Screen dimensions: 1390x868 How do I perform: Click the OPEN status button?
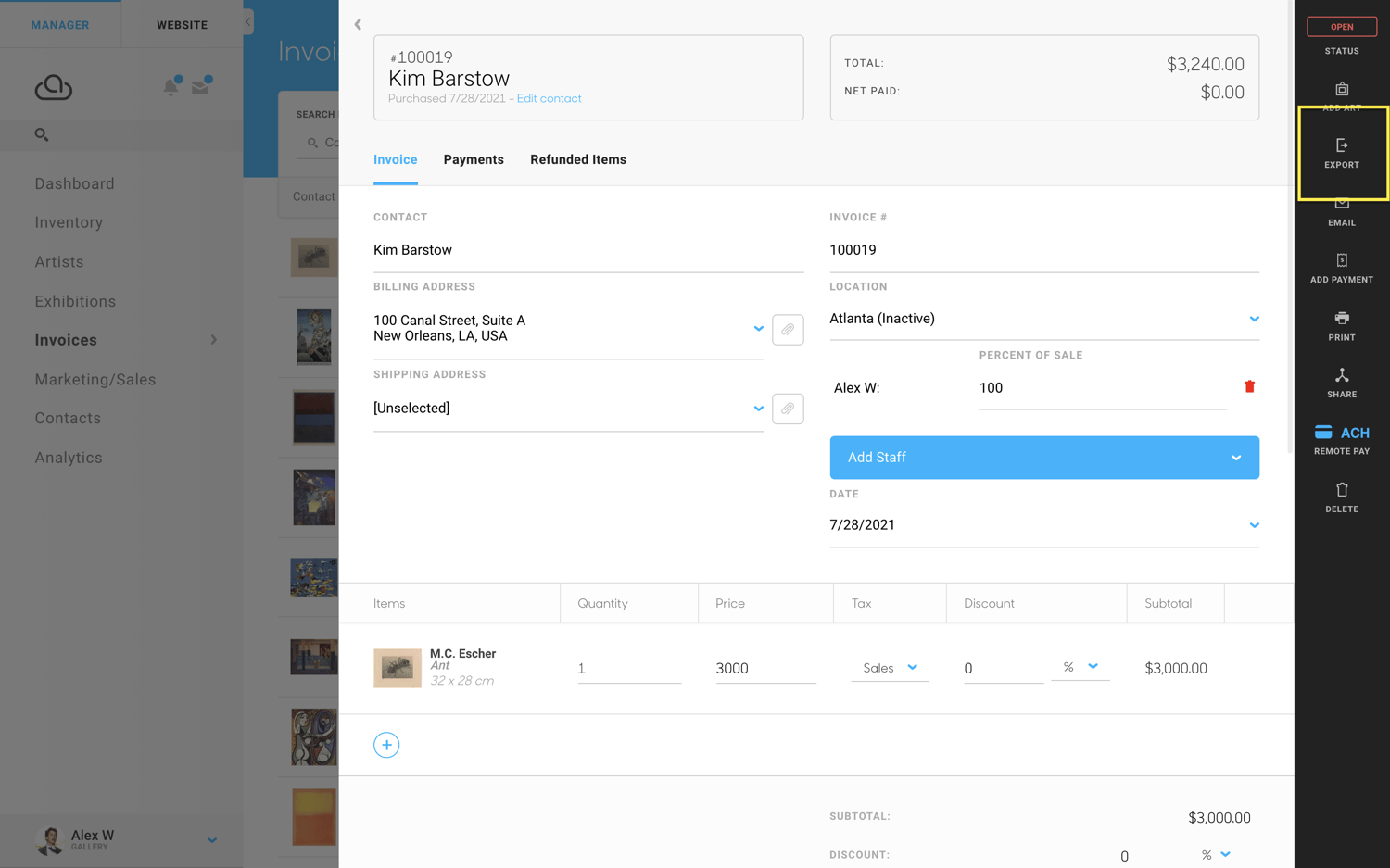tap(1342, 27)
